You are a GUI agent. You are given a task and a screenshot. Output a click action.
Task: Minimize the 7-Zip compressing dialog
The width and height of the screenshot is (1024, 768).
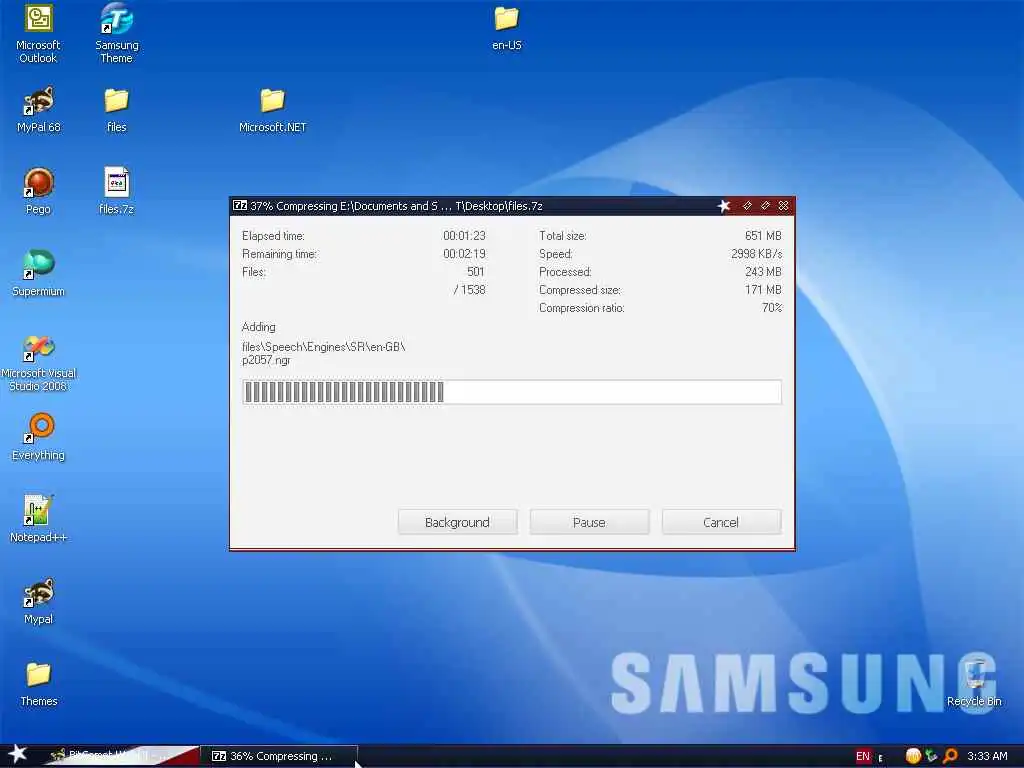coord(747,206)
